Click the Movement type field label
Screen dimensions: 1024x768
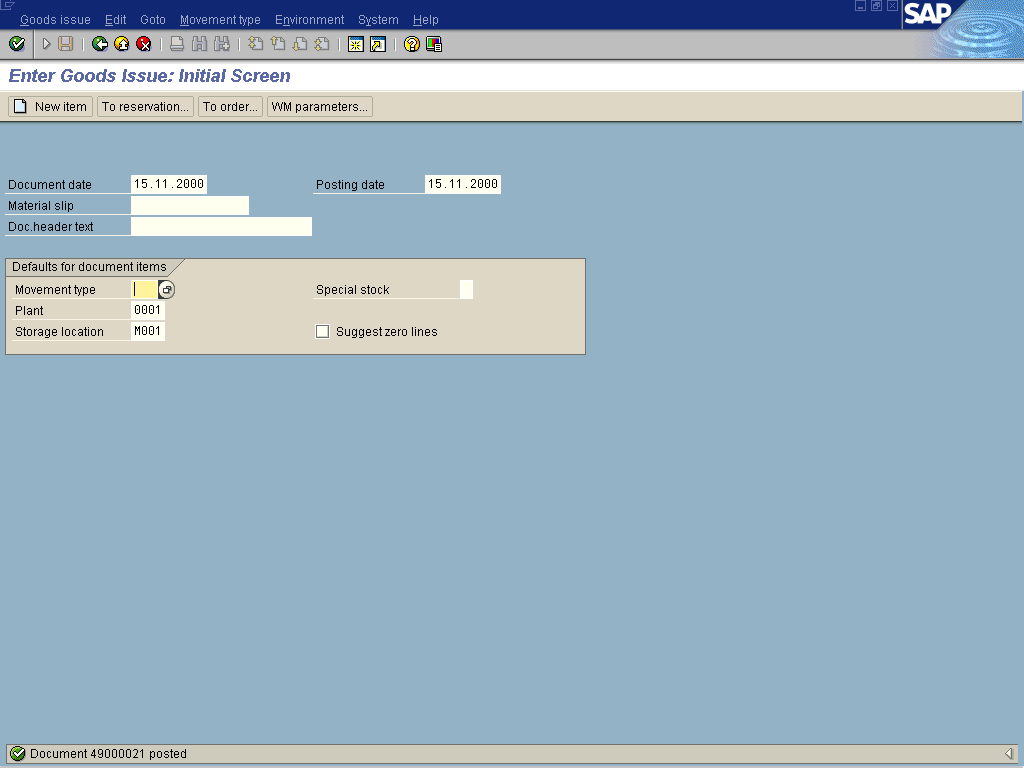tap(56, 289)
